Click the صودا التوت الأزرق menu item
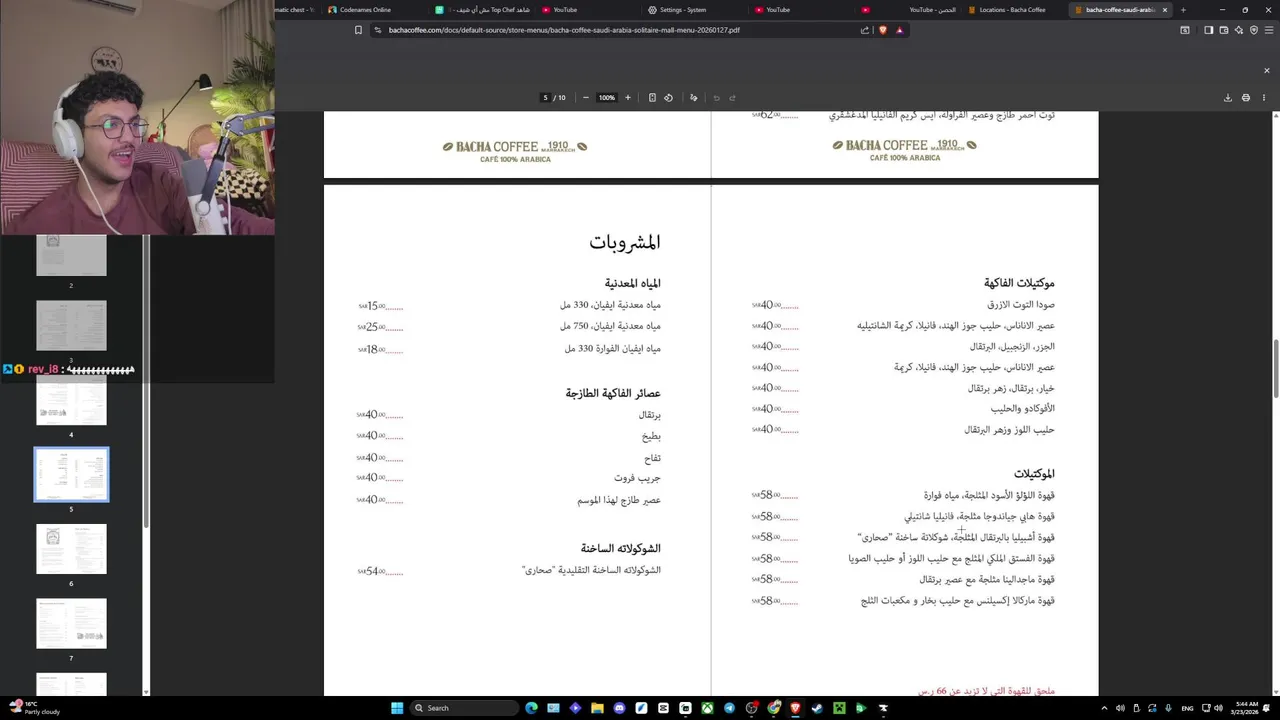This screenshot has width=1280, height=720. click(x=1021, y=304)
